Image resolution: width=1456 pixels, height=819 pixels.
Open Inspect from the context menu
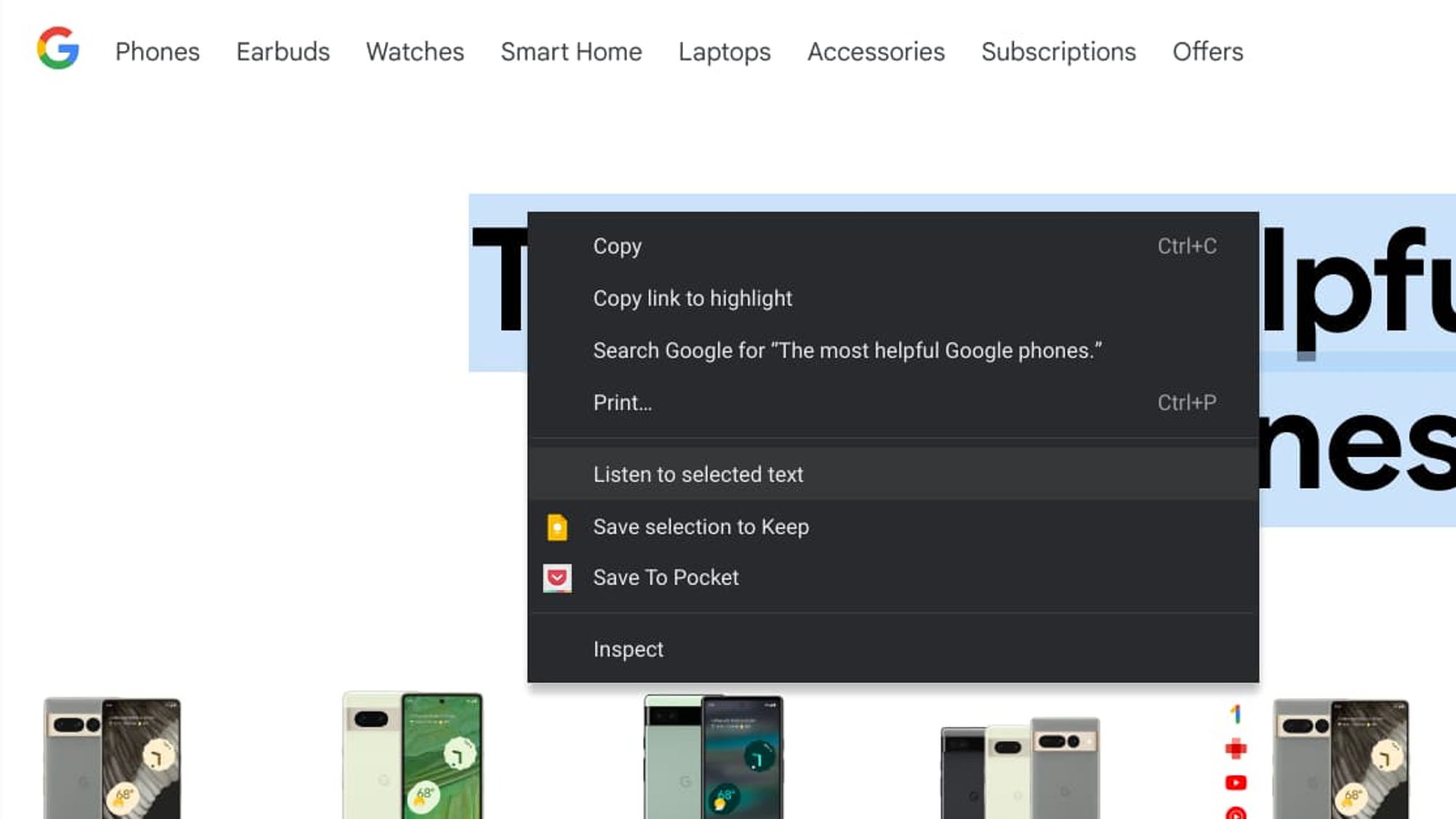(628, 649)
